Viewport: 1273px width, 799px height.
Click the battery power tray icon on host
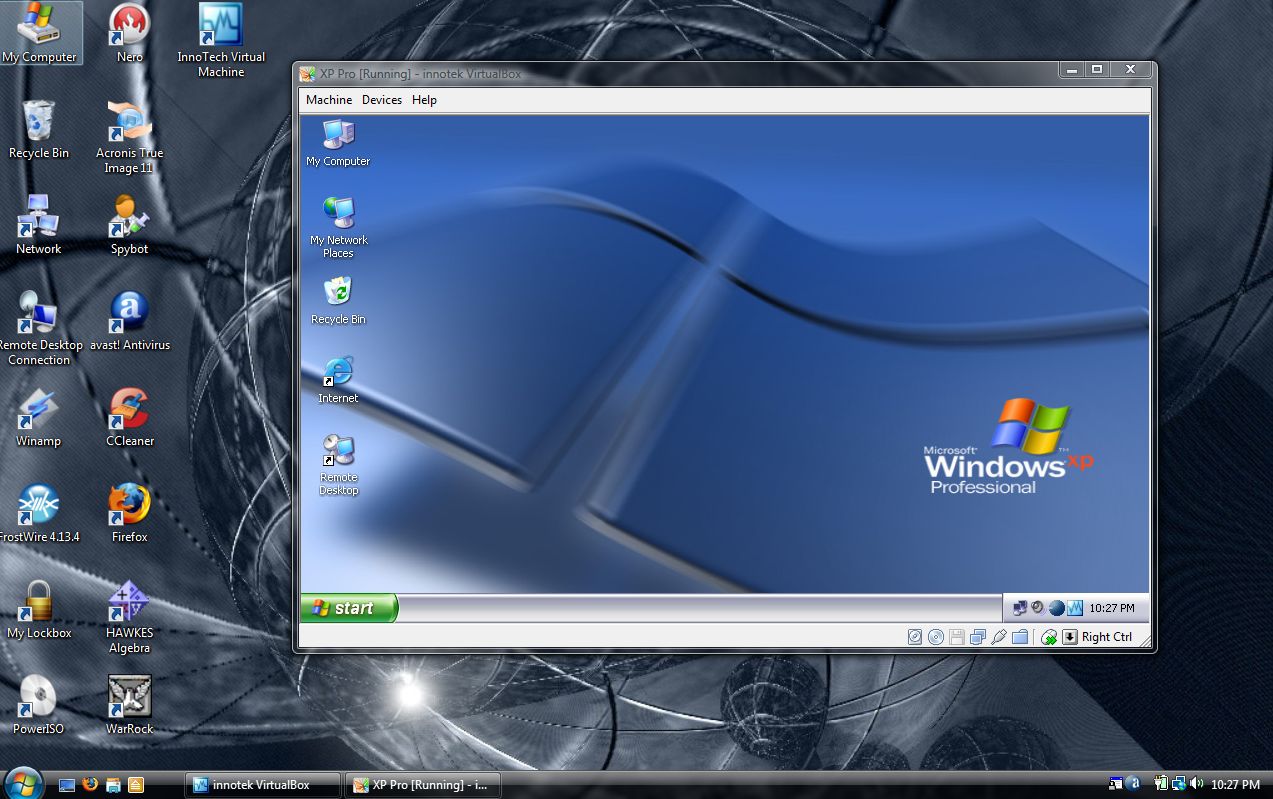pyautogui.click(x=1161, y=784)
